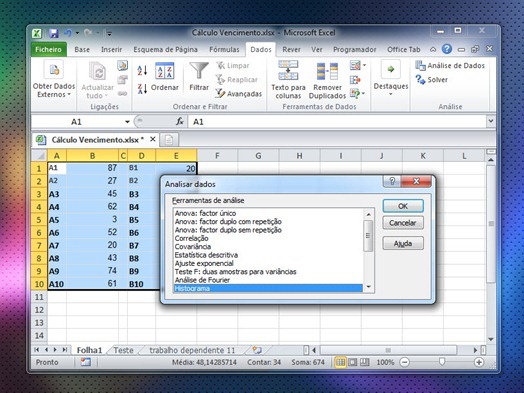Switch to Page Break Preview icon

[365, 362]
